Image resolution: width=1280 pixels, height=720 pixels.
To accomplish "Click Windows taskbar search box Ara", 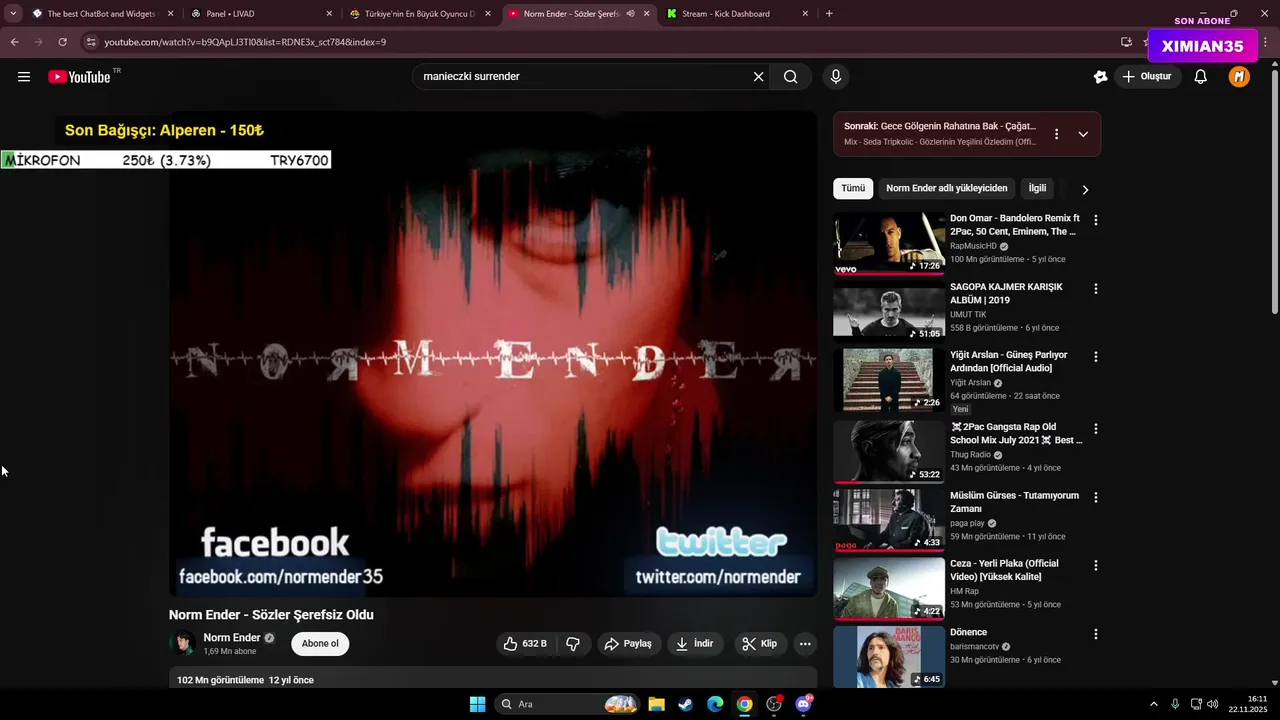I will click(566, 704).
